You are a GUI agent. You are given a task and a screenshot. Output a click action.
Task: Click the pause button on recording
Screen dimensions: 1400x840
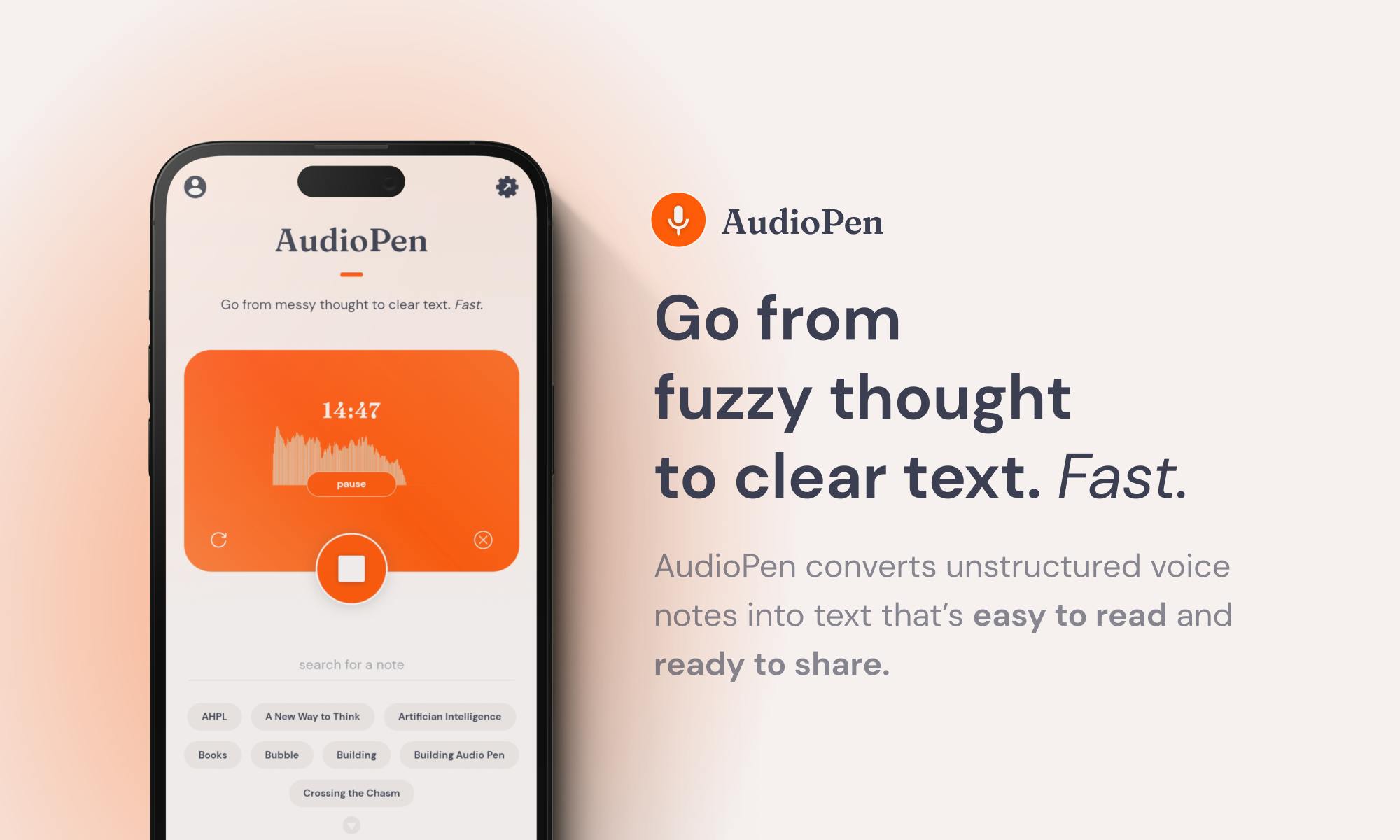pyautogui.click(x=353, y=484)
